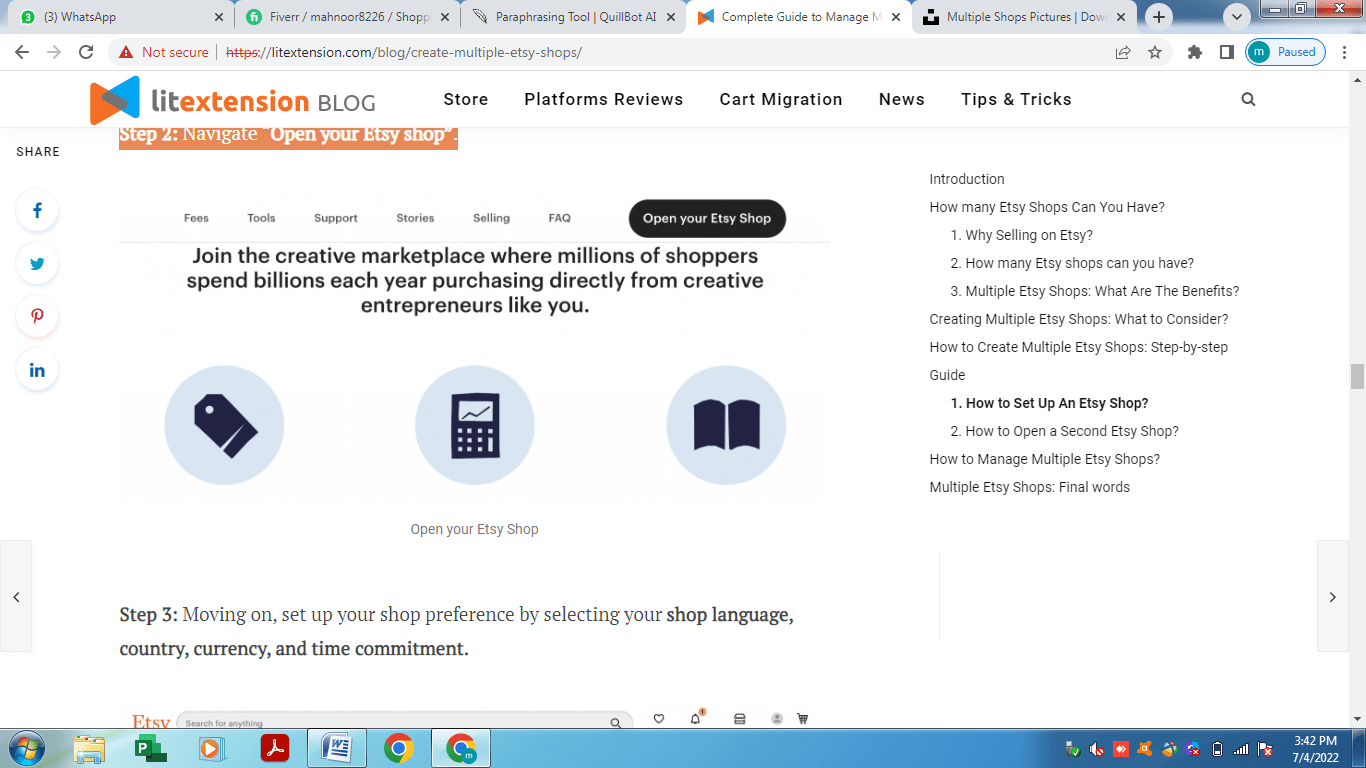The image size is (1366, 768).
Task: Click the share page icon in address bar
Action: 1123,52
